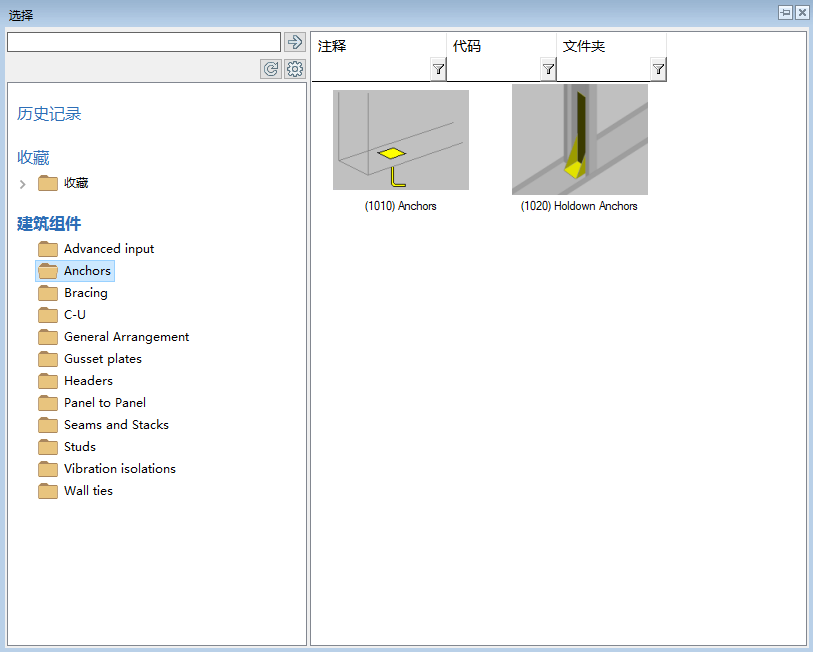The height and width of the screenshot is (652, 813).
Task: Click the Headers folder icon
Action: (x=48, y=381)
